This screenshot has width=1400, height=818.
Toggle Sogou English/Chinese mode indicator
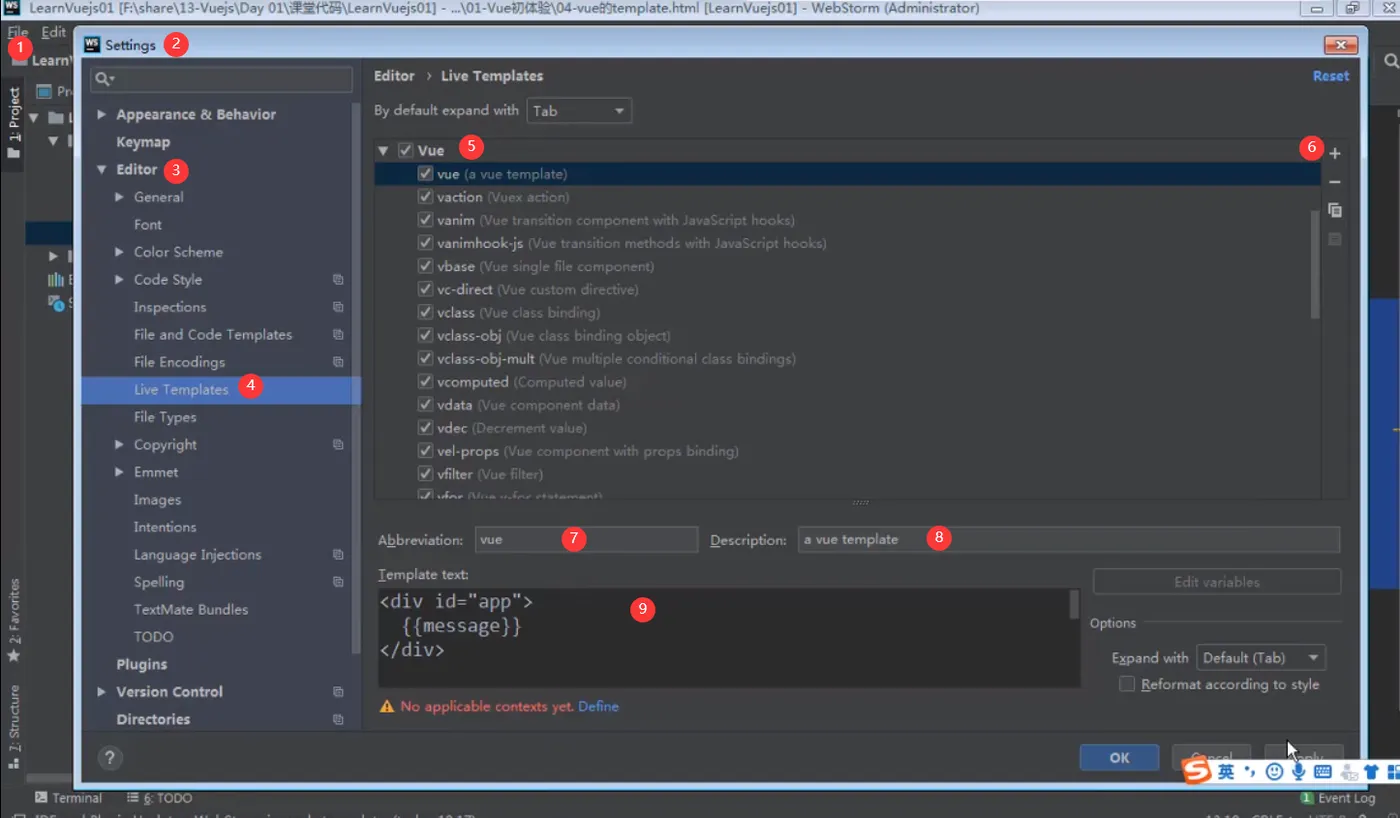(1226, 771)
